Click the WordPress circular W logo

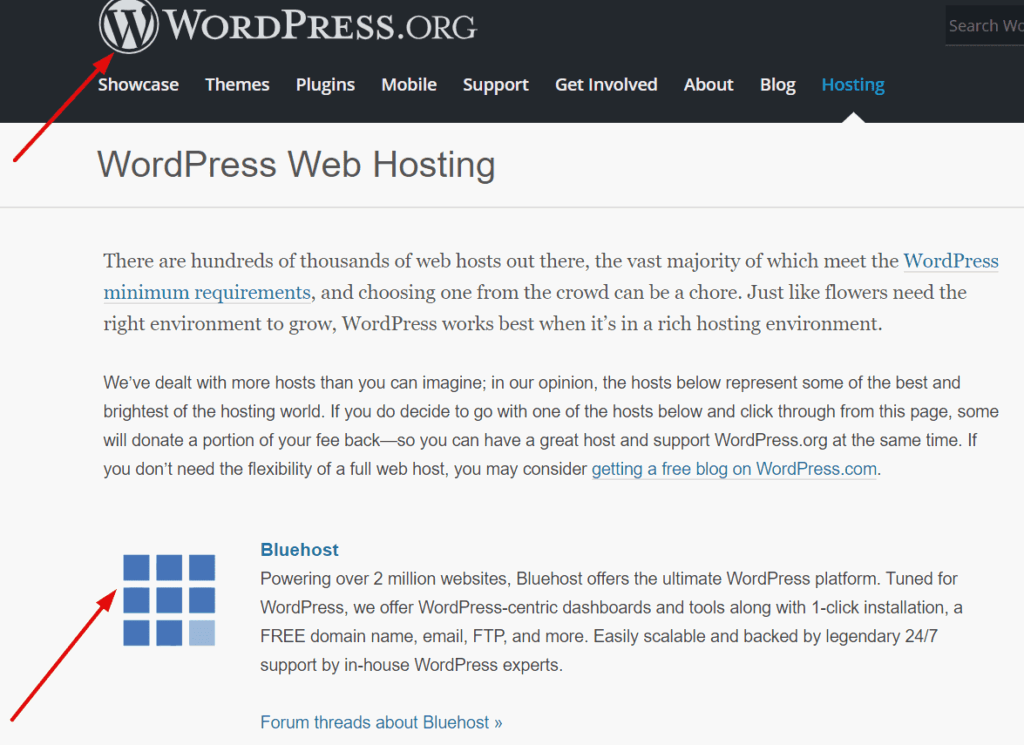[x=129, y=25]
